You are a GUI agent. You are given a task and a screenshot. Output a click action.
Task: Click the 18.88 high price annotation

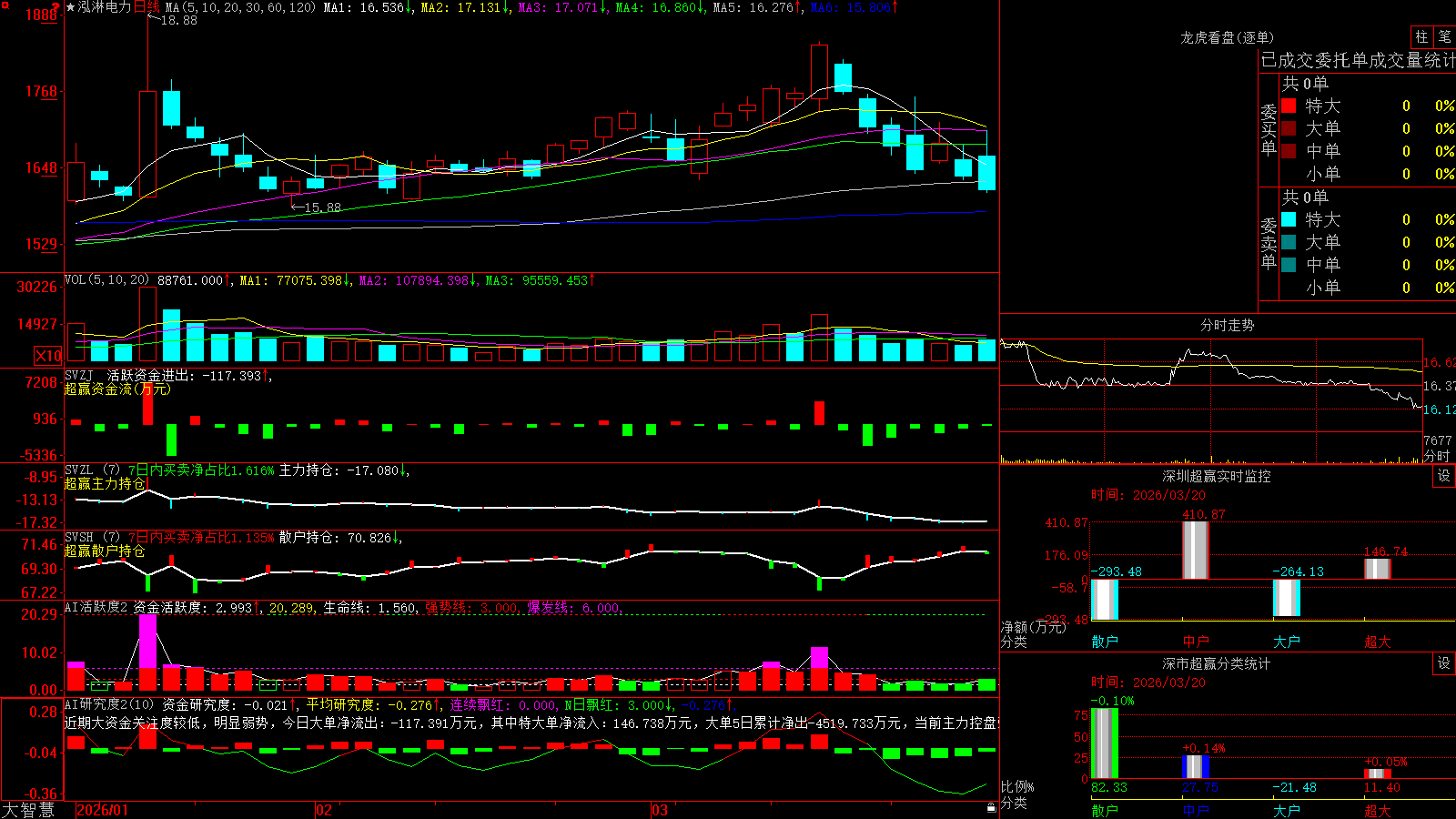click(x=178, y=20)
